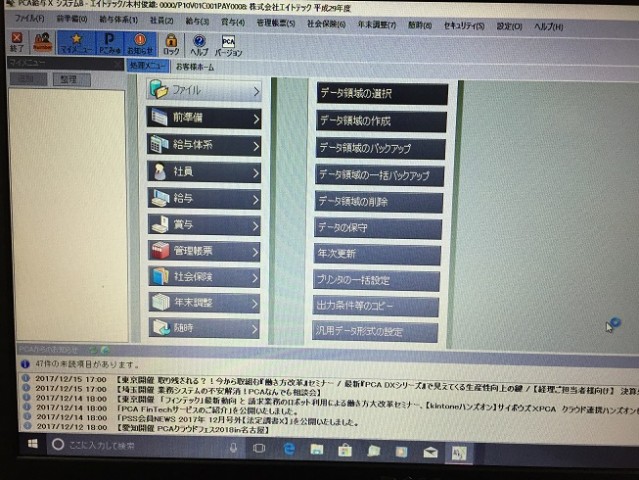Click the chevron on the 賞与 row

tap(256, 226)
